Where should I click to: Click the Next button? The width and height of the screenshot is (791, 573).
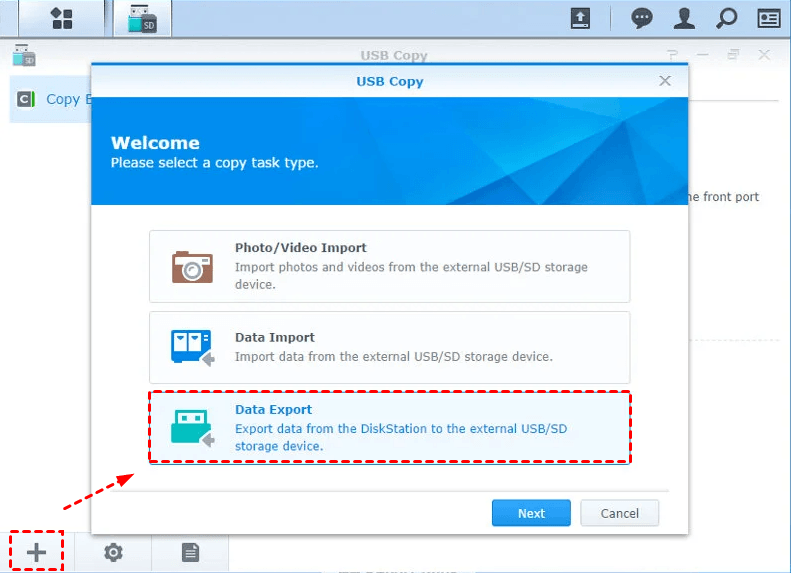(x=531, y=513)
